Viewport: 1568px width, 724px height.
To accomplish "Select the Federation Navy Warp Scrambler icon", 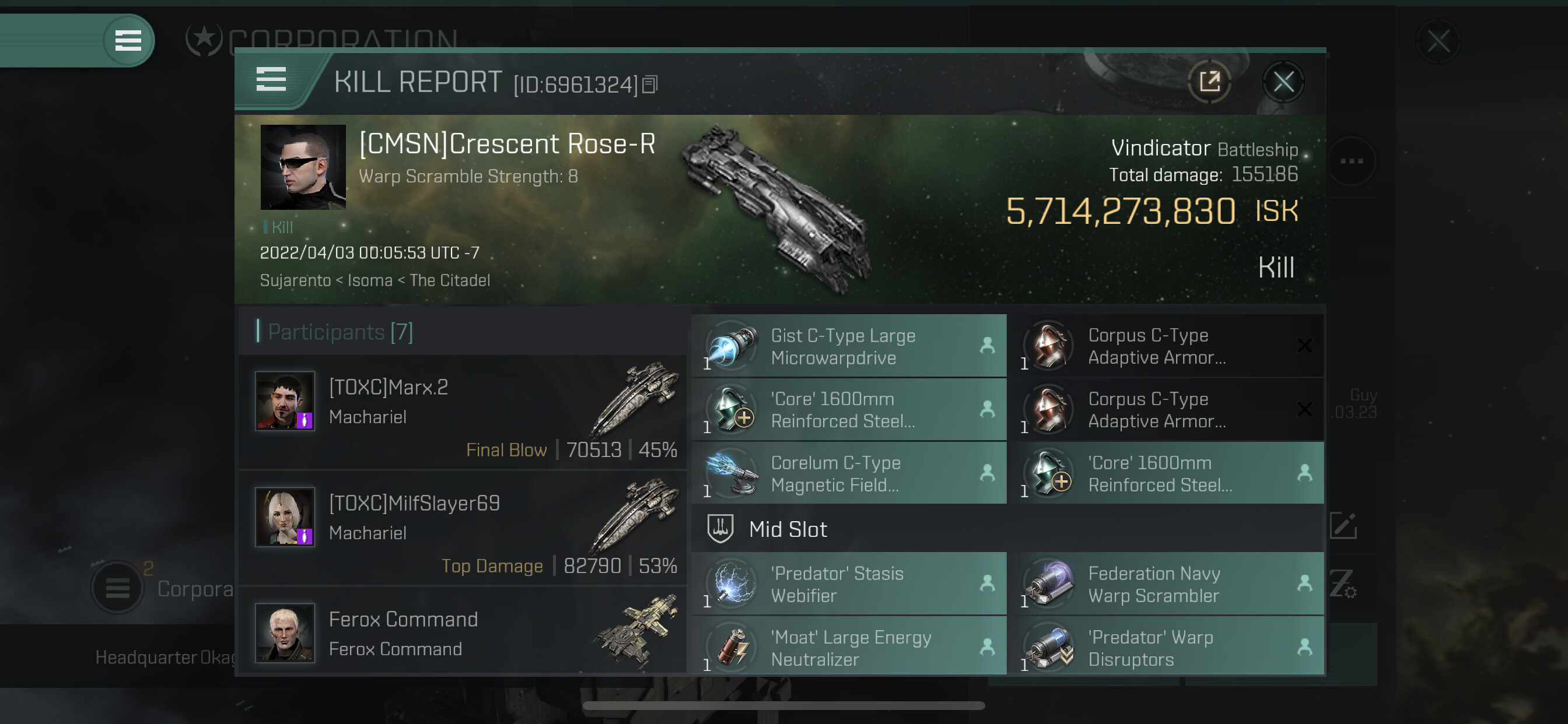I will pyautogui.click(x=1049, y=584).
